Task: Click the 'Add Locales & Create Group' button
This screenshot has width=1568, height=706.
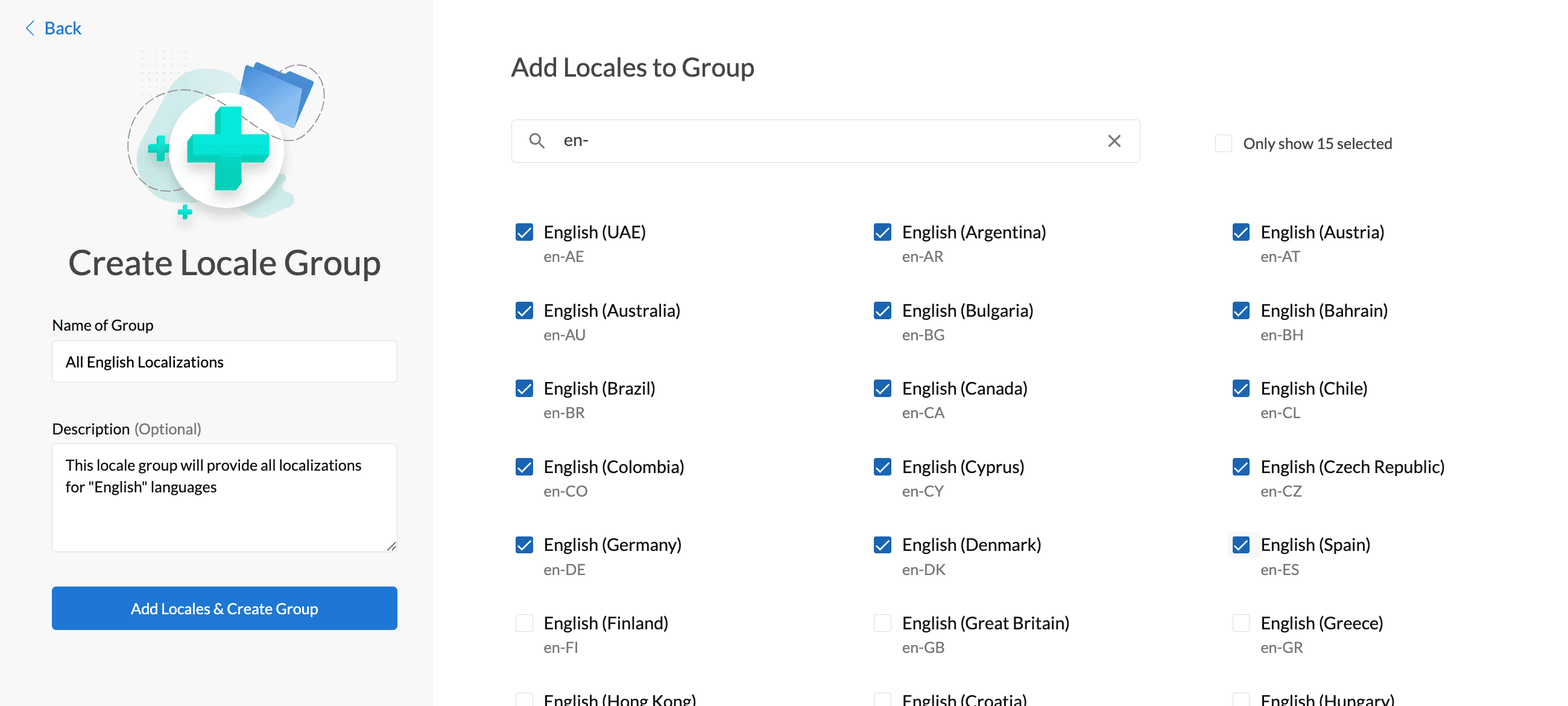Action: pyautogui.click(x=224, y=608)
